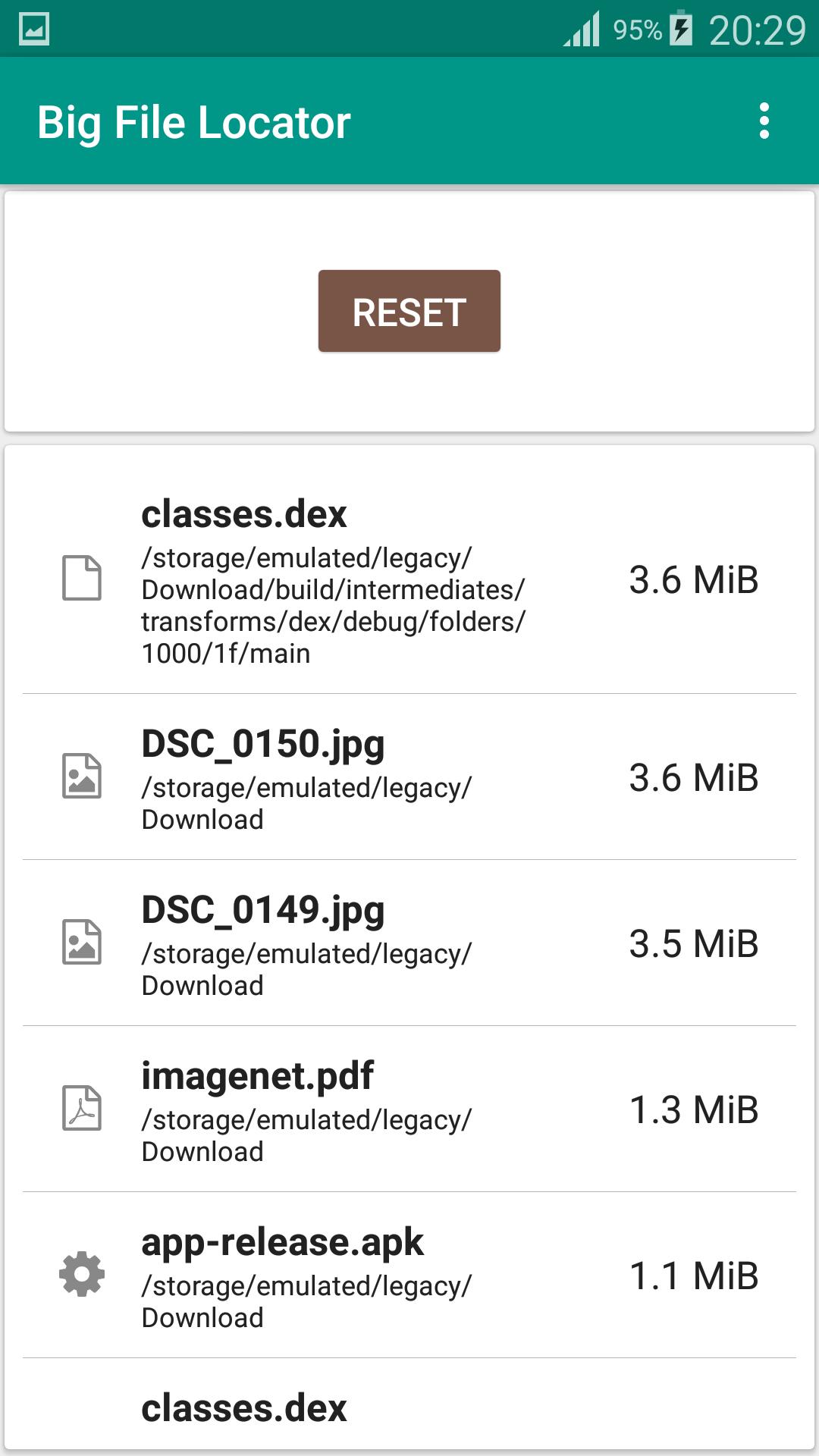819x1456 pixels.
Task: Tap the picture notification icon in status bar
Action: click(34, 29)
